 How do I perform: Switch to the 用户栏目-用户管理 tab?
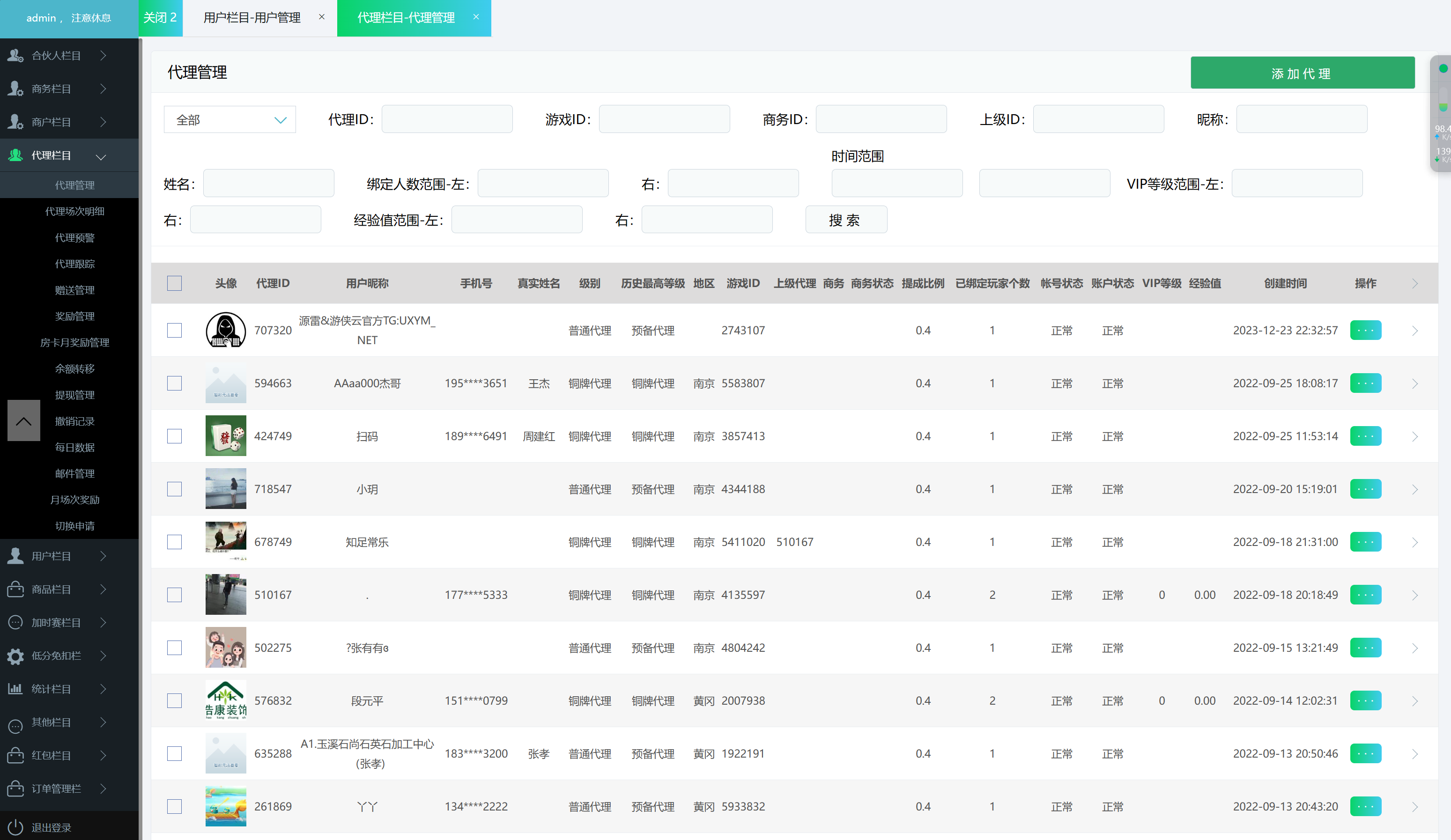click(x=252, y=18)
